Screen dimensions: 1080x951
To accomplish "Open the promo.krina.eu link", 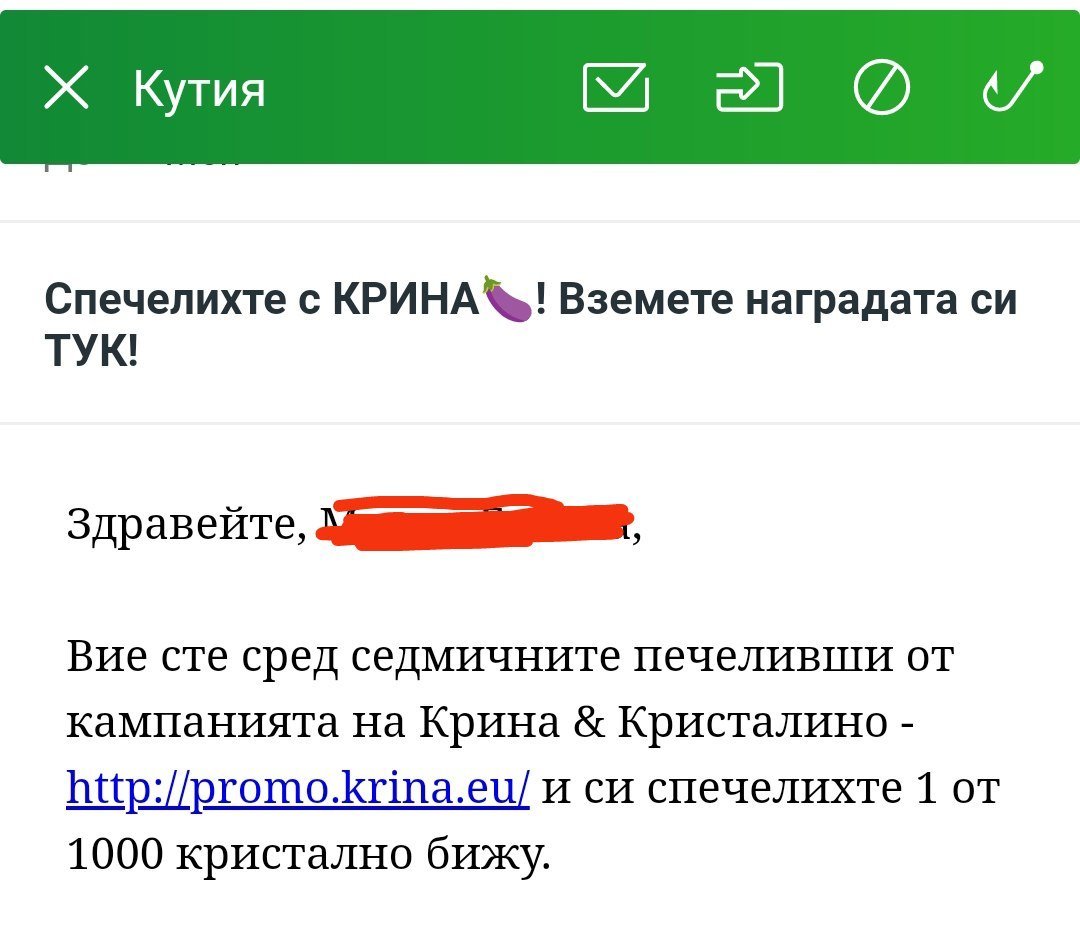I will [298, 789].
